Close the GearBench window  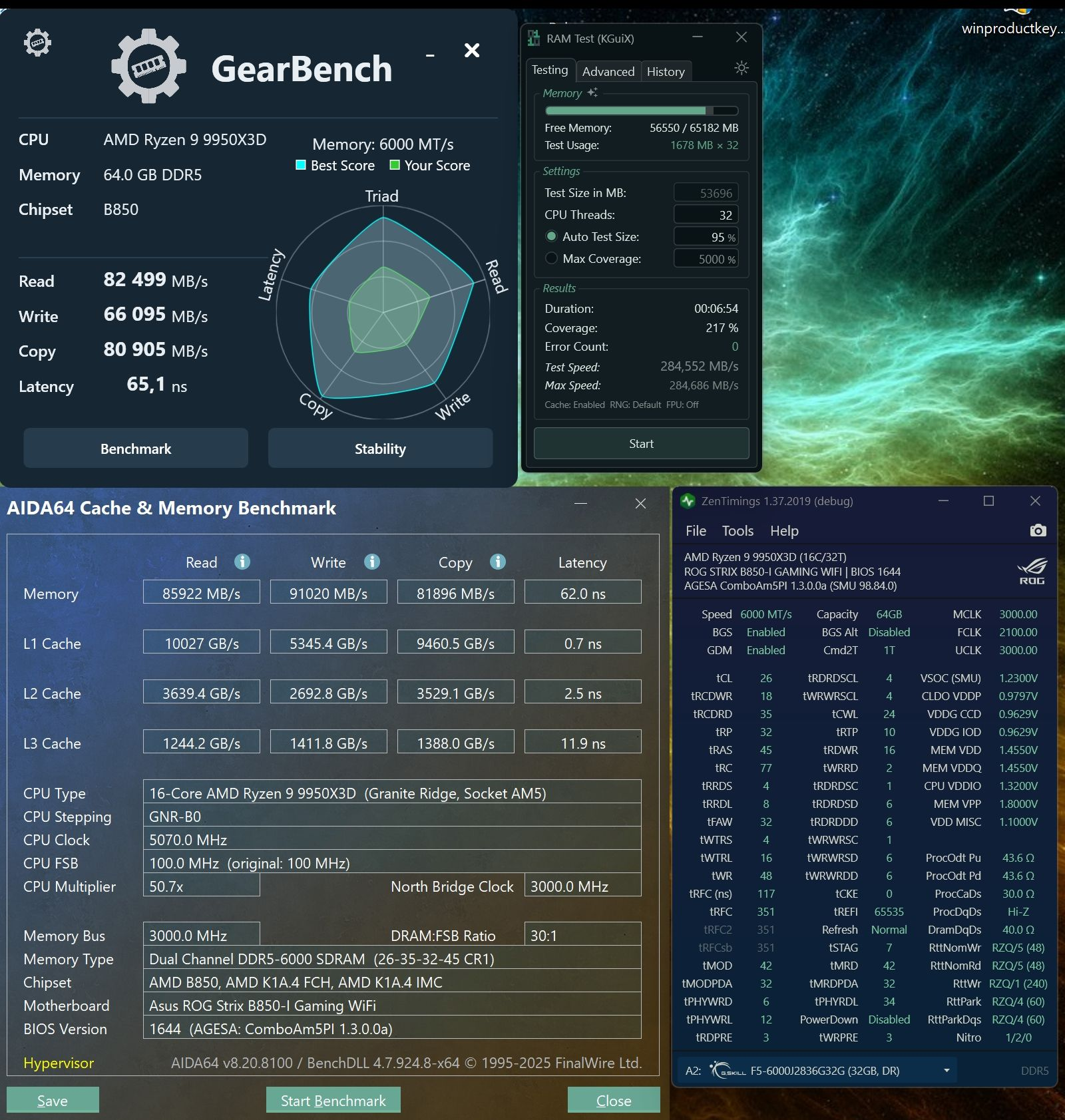pos(472,50)
